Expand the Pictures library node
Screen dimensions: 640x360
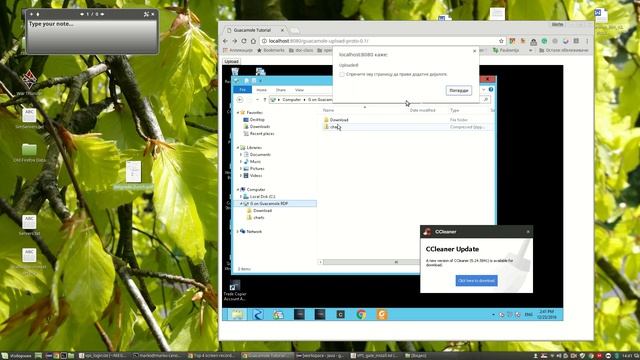(241, 169)
